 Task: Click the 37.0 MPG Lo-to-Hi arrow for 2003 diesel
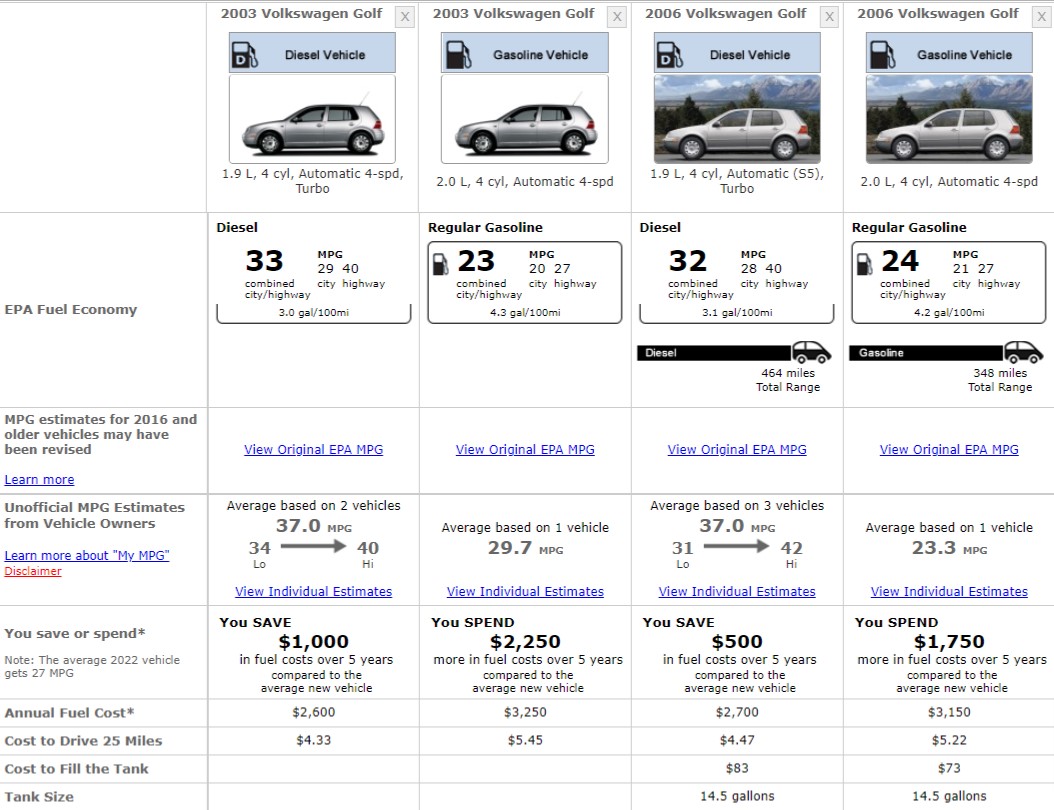[x=313, y=546]
